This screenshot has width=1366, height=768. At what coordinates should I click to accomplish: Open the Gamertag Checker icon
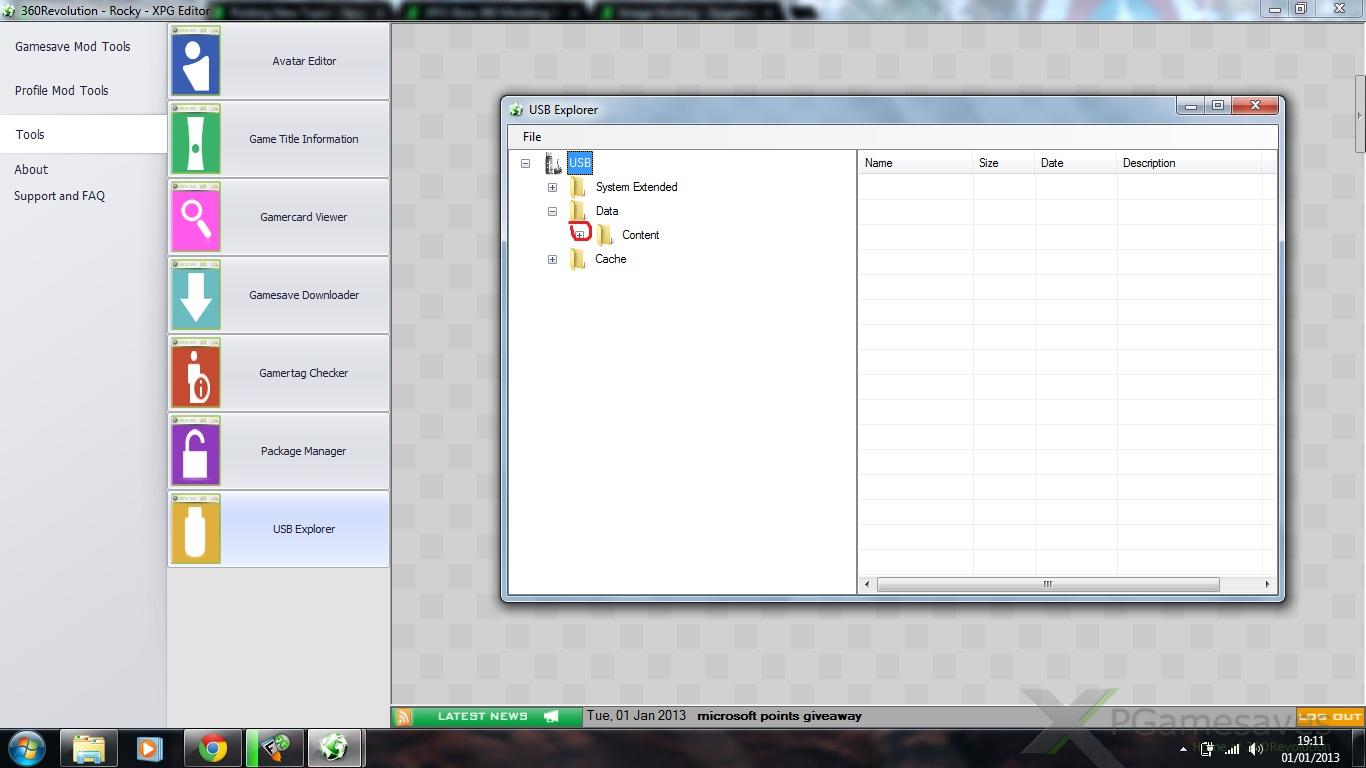[196, 373]
